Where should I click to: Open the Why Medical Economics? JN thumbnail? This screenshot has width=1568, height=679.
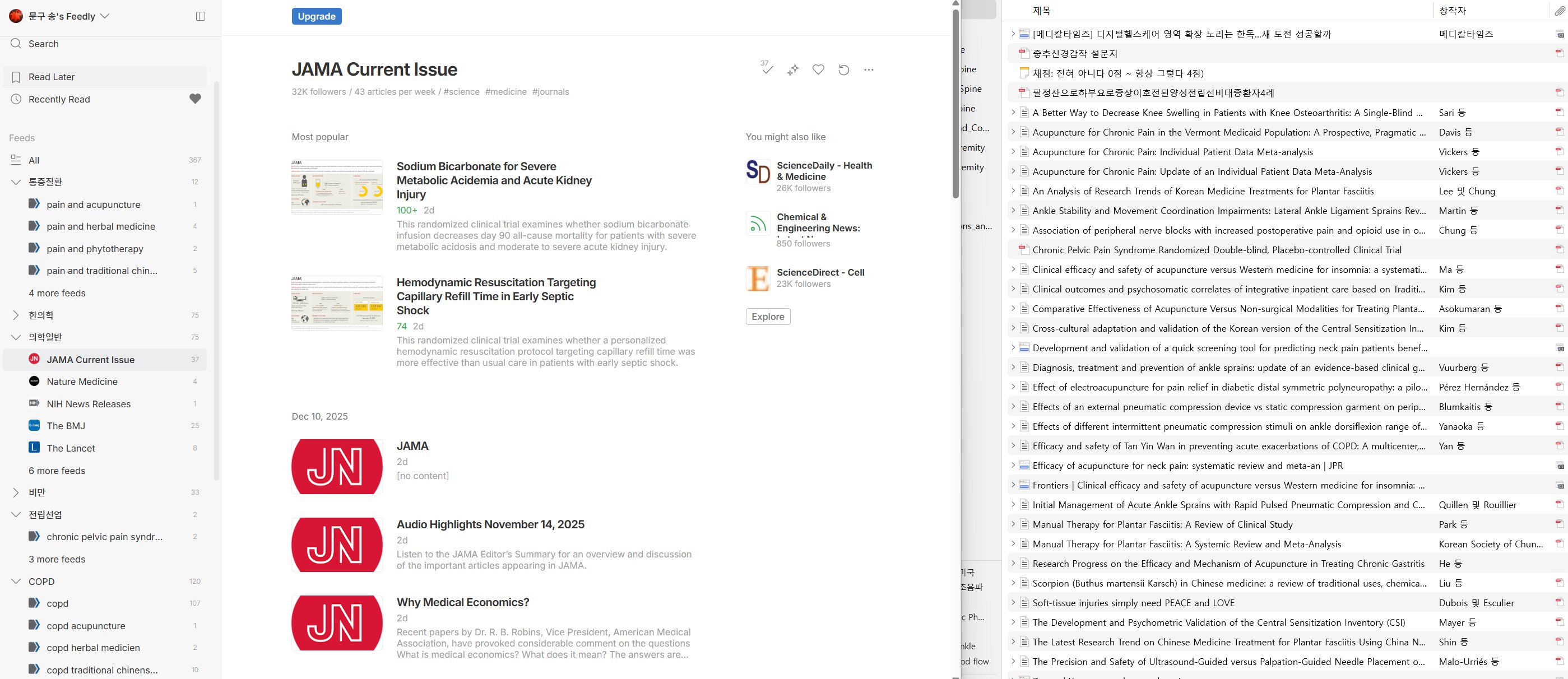[x=337, y=623]
